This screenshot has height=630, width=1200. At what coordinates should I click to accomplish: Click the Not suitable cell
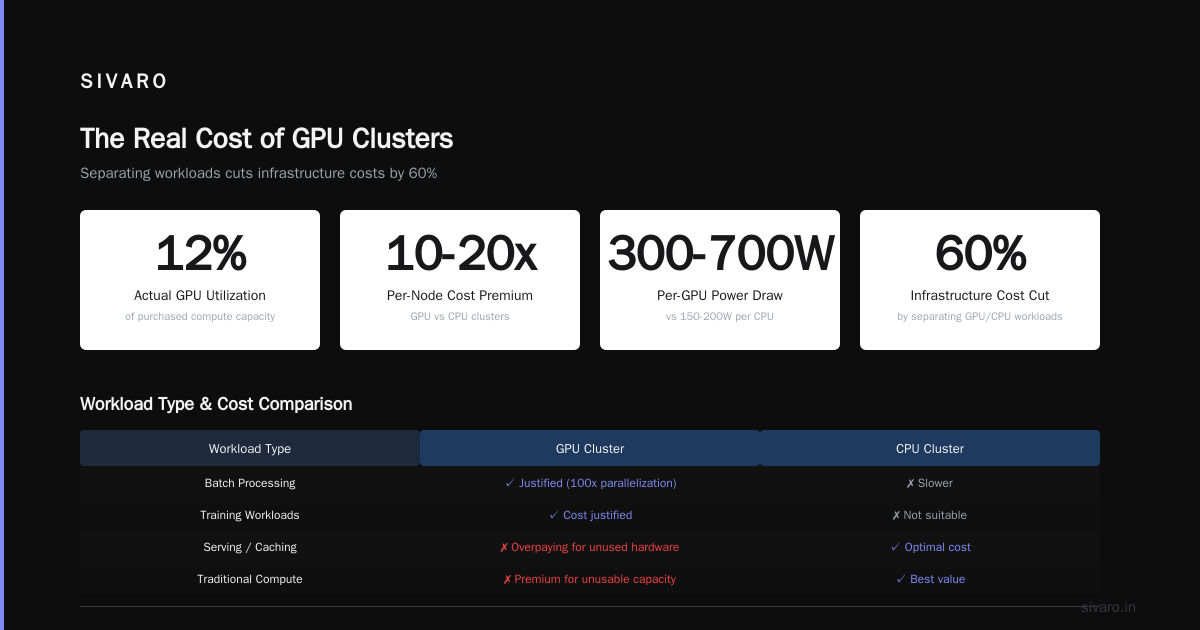tap(930, 515)
